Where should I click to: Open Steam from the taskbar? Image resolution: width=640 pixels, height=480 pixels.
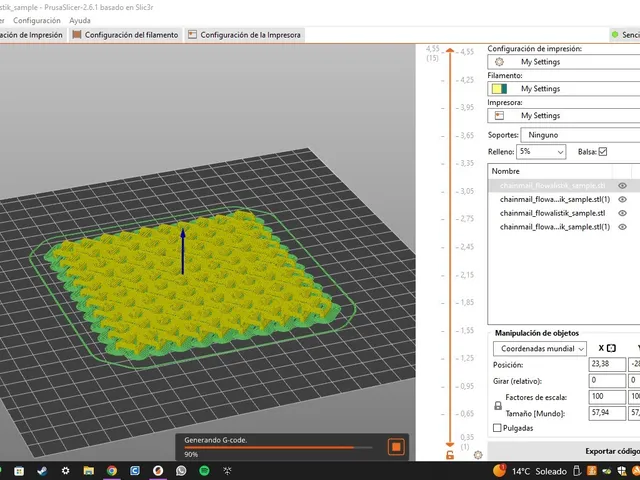click(42, 471)
